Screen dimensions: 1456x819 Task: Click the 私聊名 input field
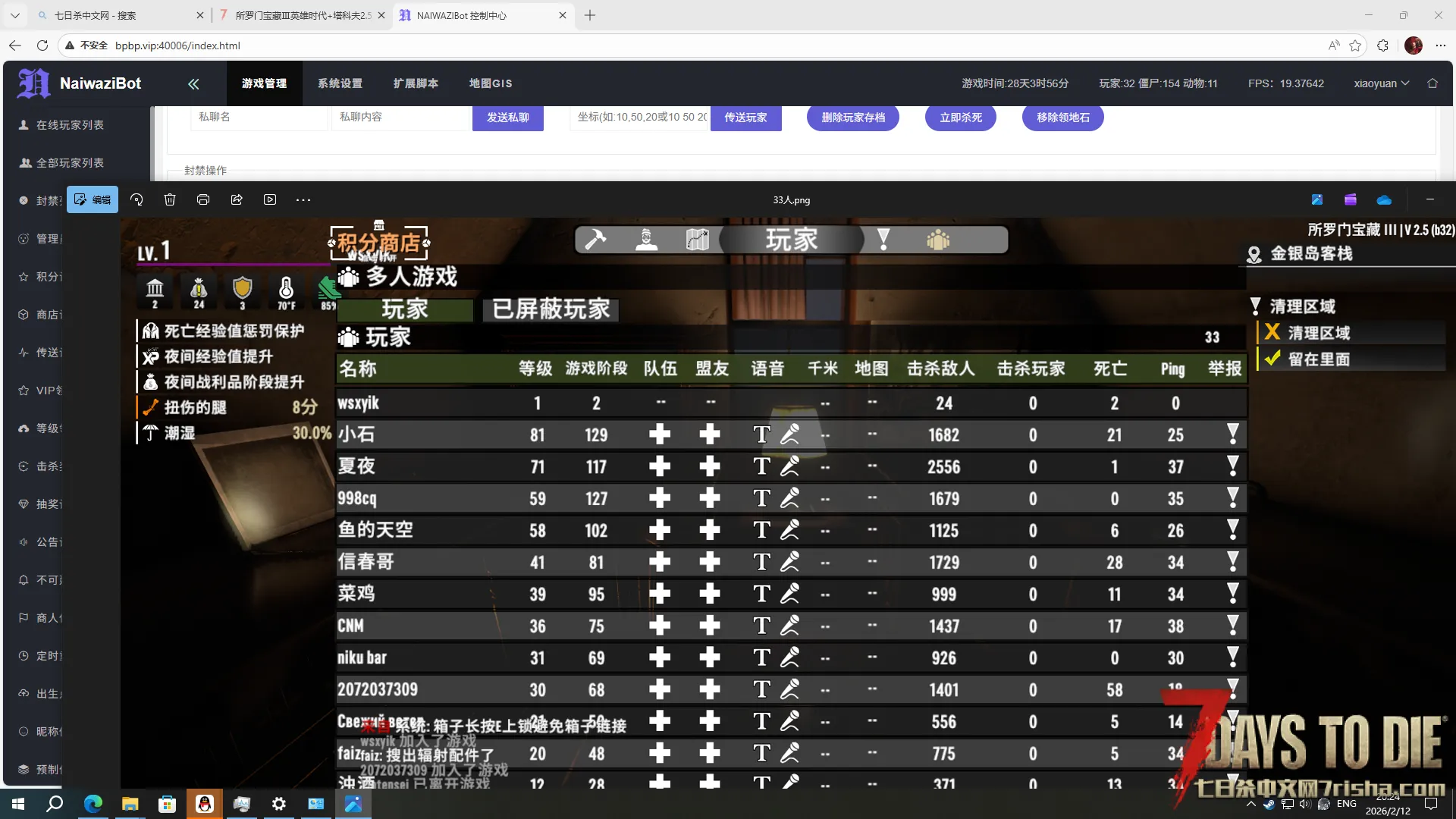pos(258,117)
